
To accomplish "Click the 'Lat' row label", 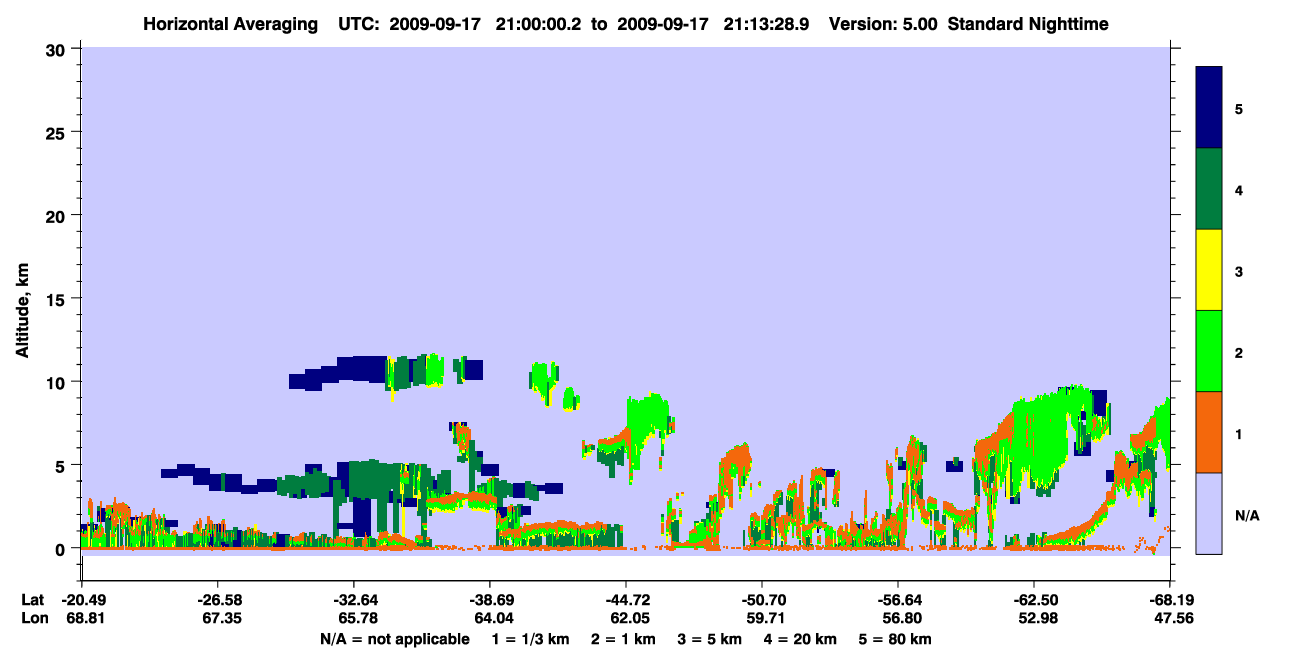I will tap(32, 600).
